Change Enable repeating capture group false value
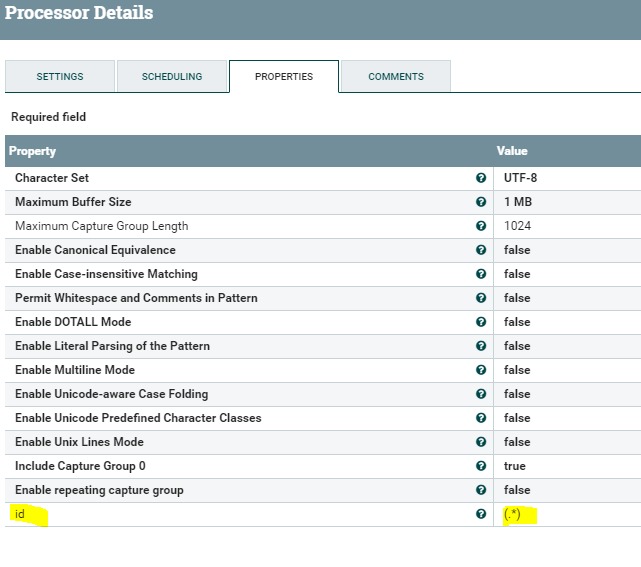Image resolution: width=641 pixels, height=567 pixels. 517,490
